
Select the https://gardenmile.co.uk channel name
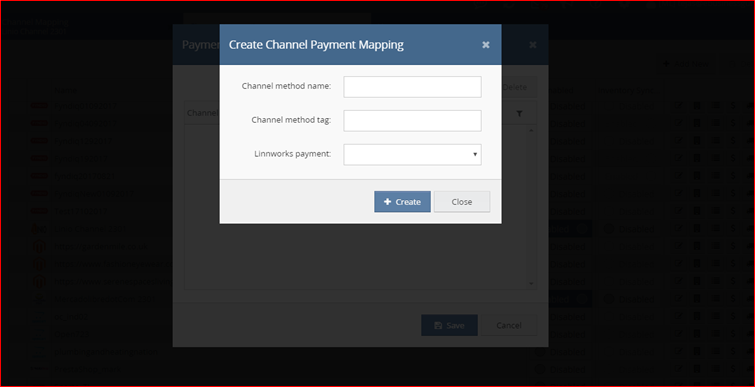tap(101, 246)
